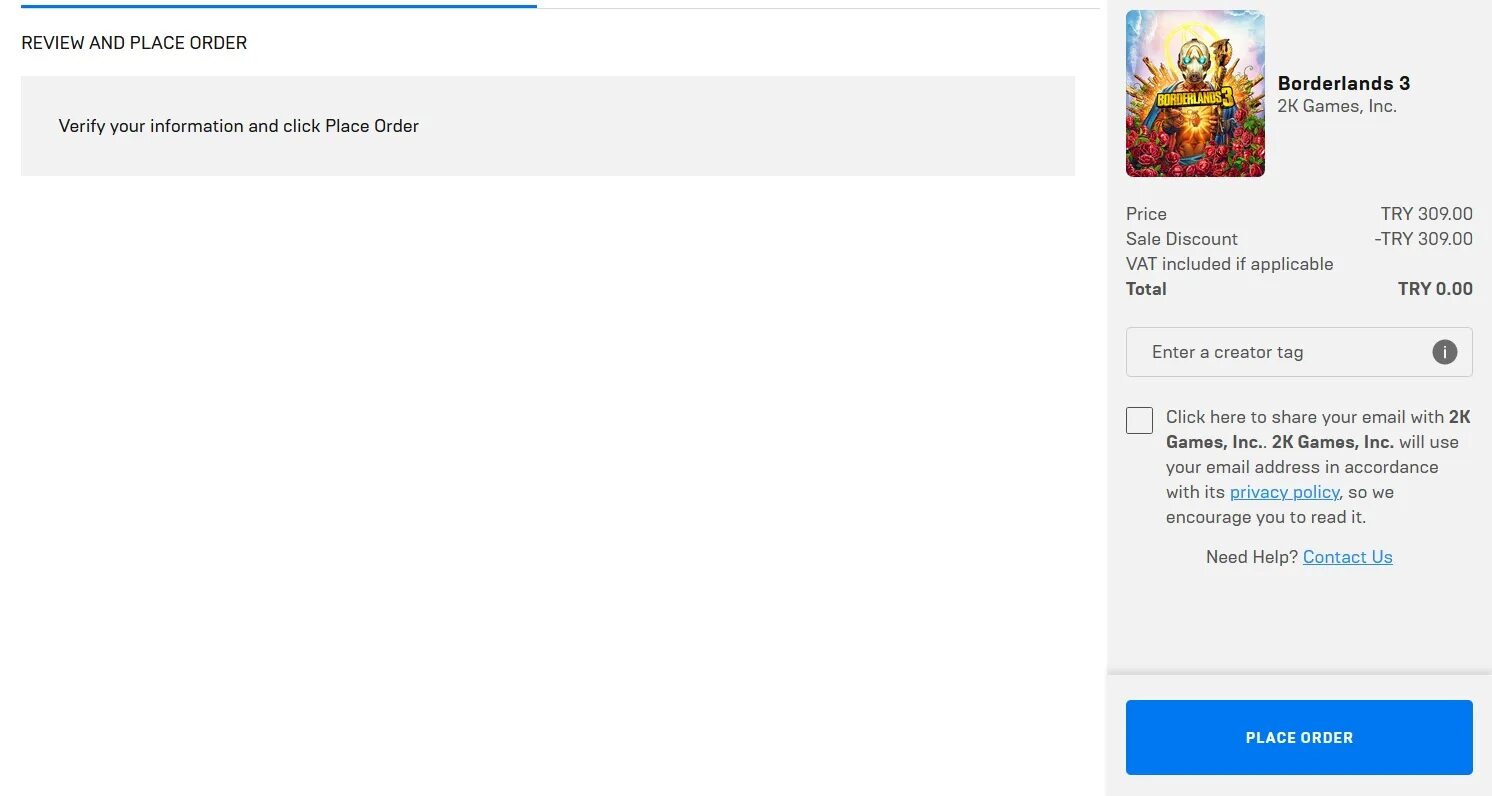Click the Sale Discount label

pyautogui.click(x=1181, y=239)
